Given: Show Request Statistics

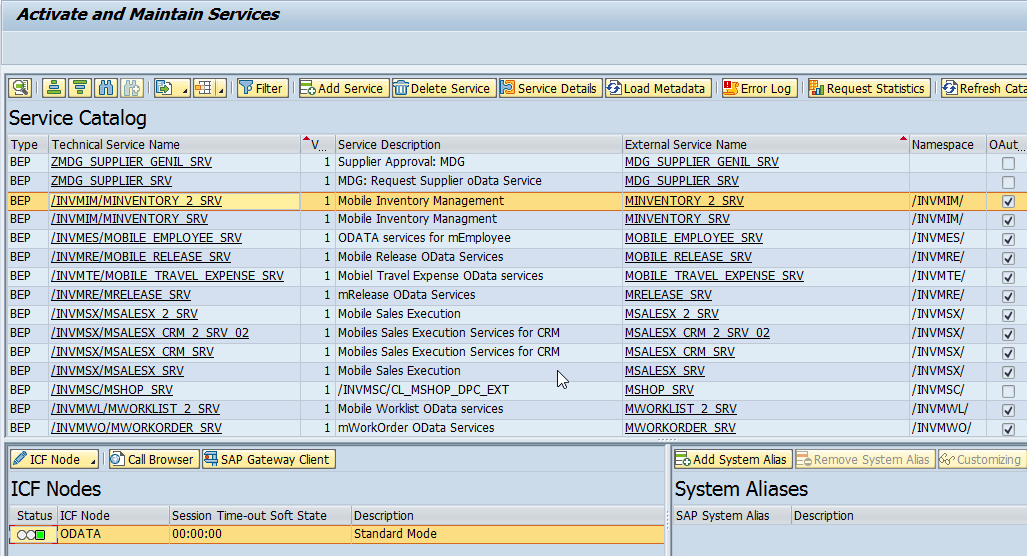Looking at the screenshot, I should pos(867,88).
